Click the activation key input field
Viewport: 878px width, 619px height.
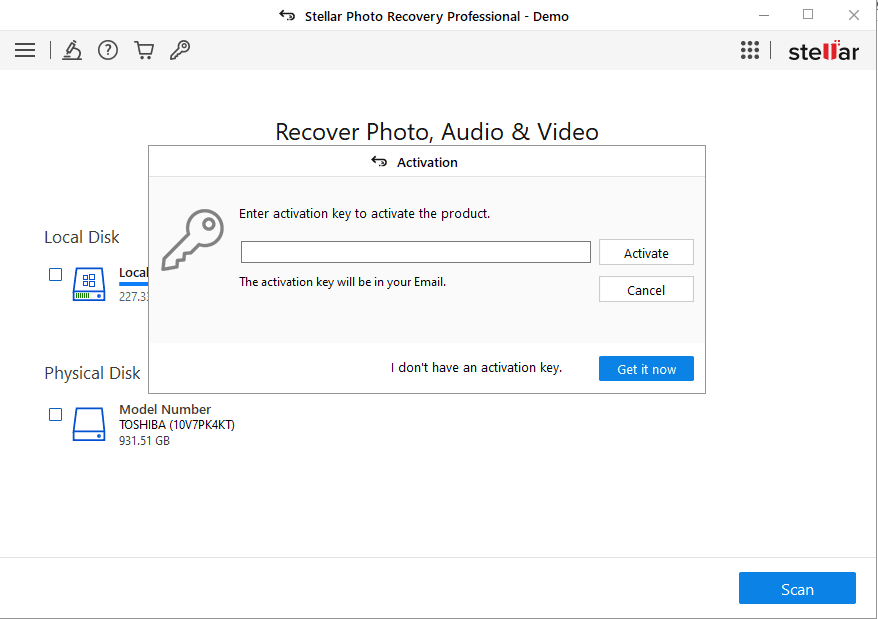tap(415, 252)
